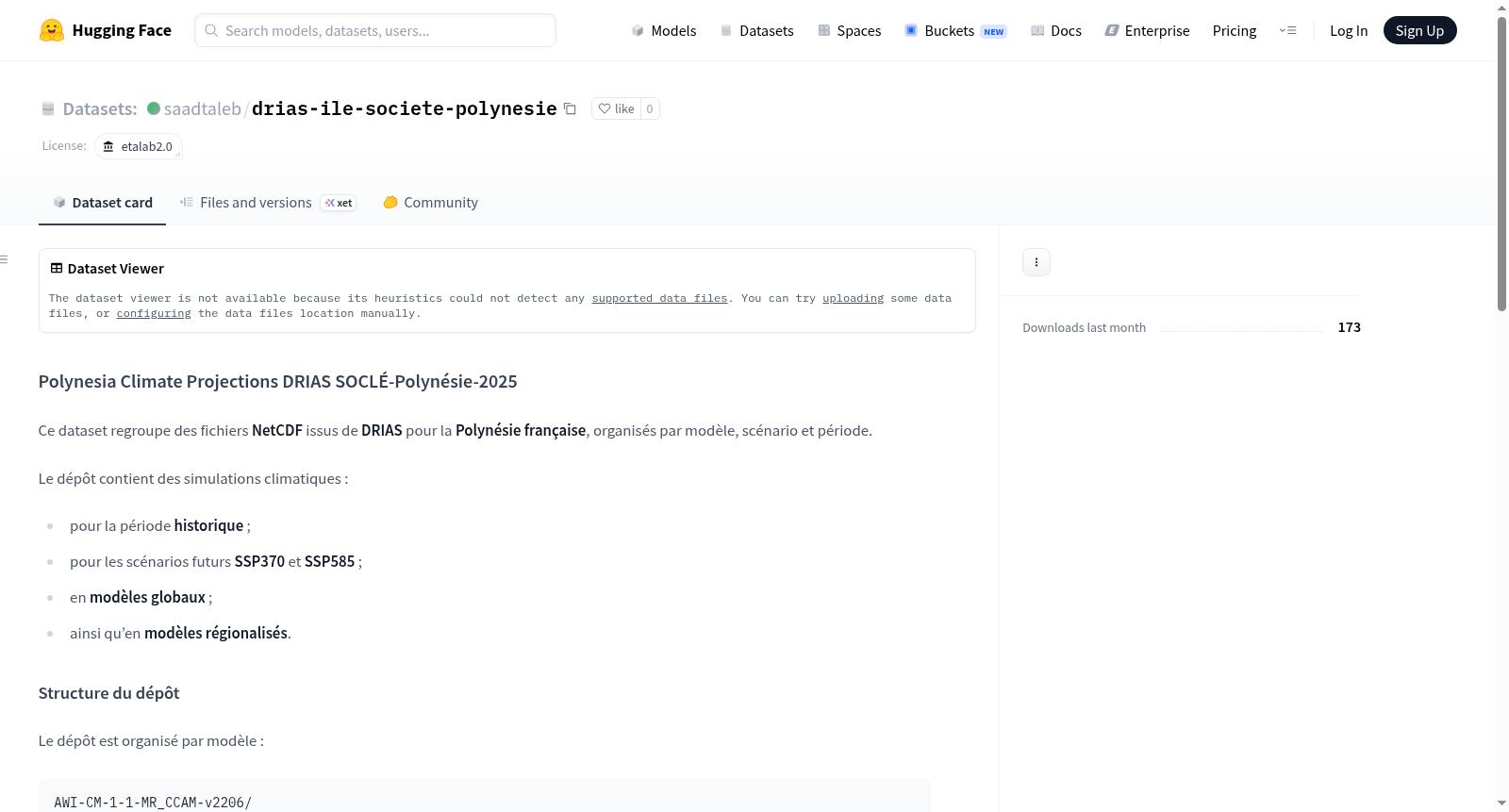Viewport: 1509px width, 812px height.
Task: Click the datasets icon beside 'Datasets:'
Action: pyautogui.click(x=48, y=109)
